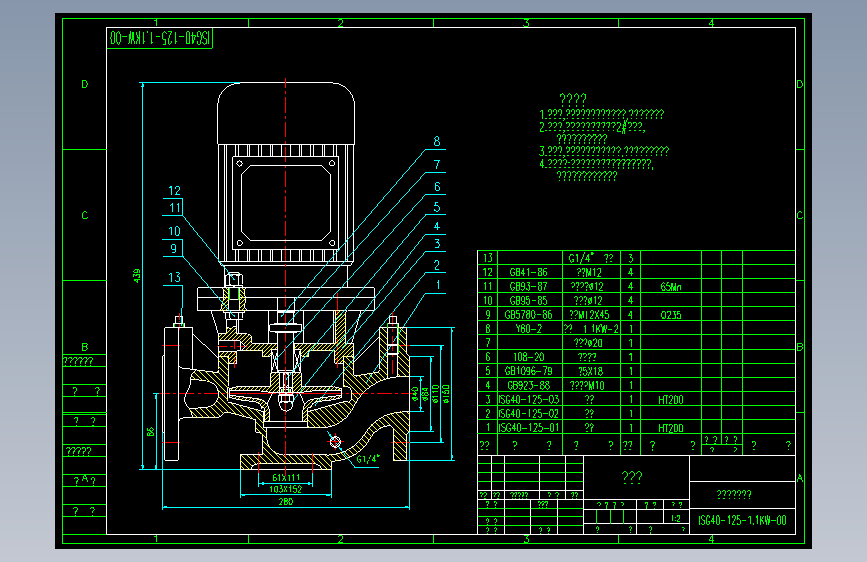Select the 86 vertical dimension text

click(150, 431)
